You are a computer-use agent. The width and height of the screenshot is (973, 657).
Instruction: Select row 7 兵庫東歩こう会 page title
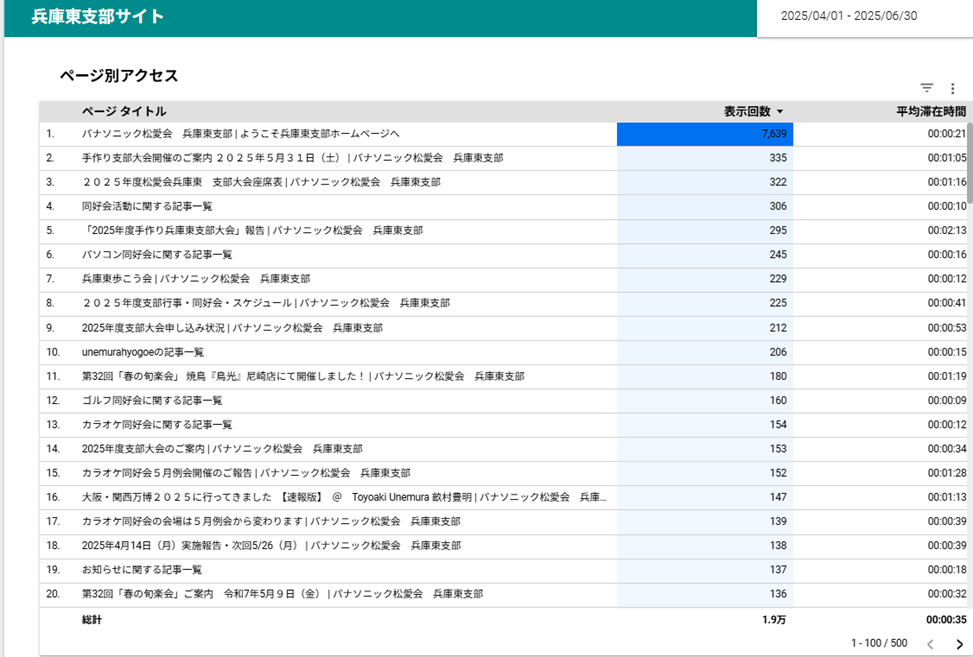tap(195, 279)
